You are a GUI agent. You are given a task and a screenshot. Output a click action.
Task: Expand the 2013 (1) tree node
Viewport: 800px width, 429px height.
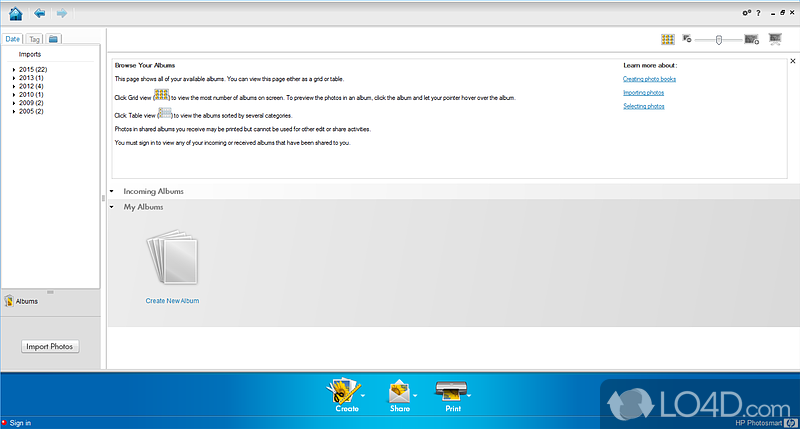point(14,78)
